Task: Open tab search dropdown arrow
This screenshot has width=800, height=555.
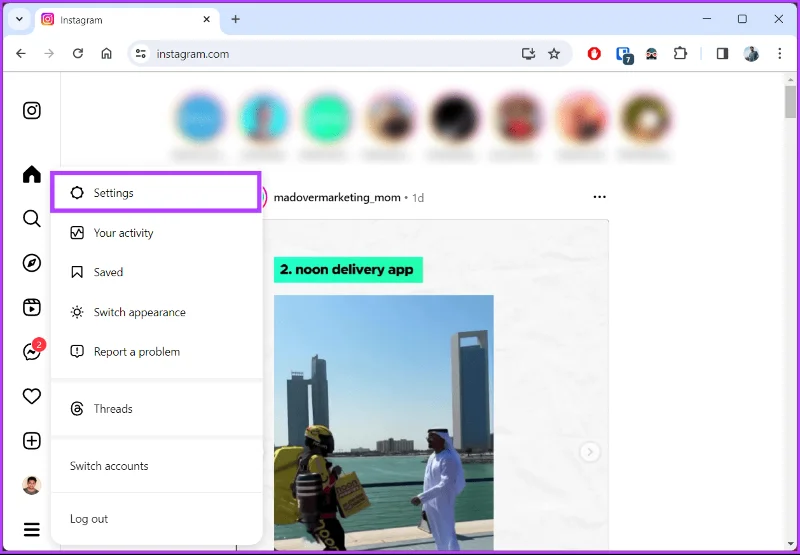Action: tap(19, 19)
